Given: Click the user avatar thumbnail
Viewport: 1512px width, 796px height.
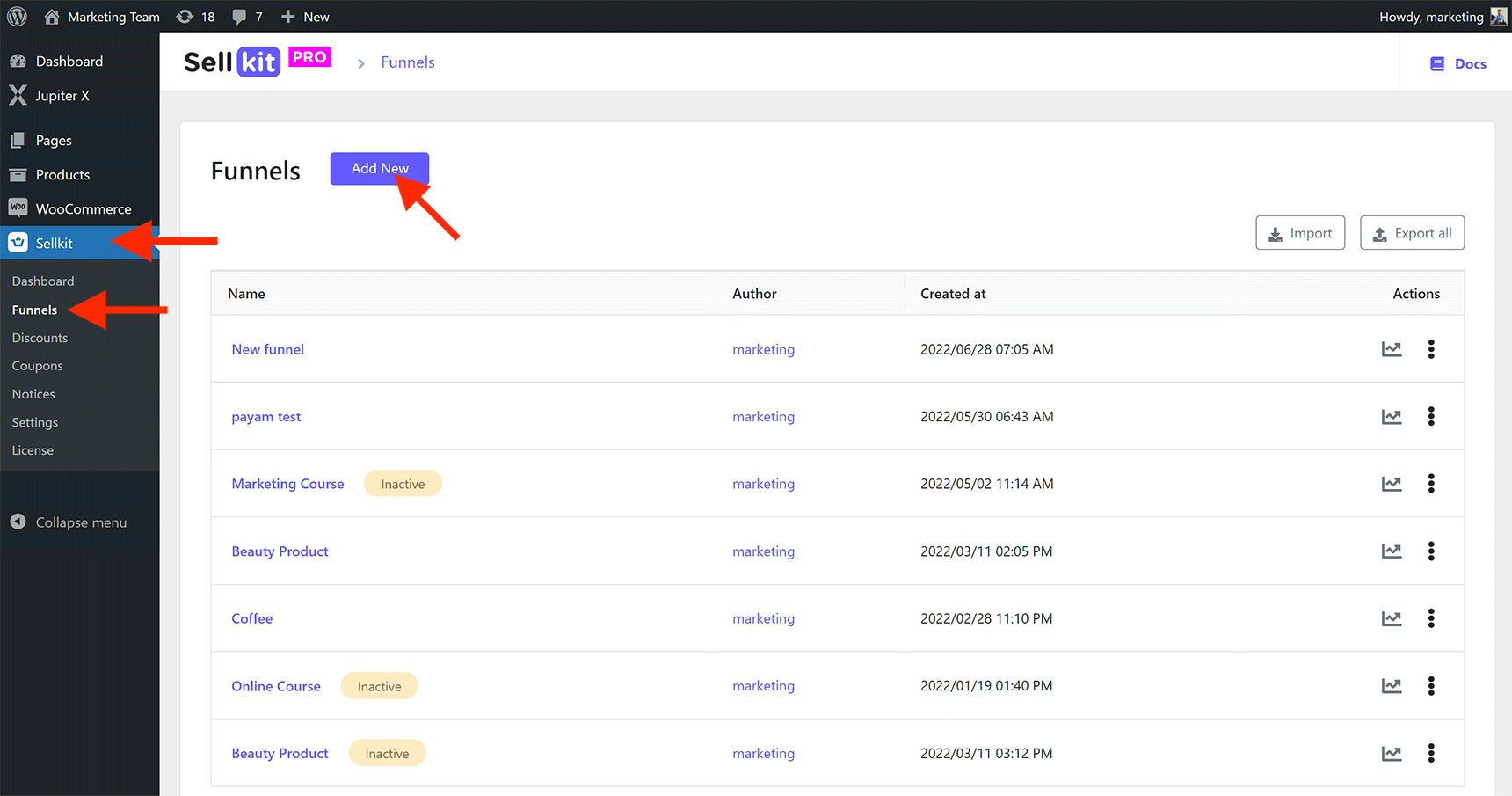Looking at the screenshot, I should [1498, 17].
